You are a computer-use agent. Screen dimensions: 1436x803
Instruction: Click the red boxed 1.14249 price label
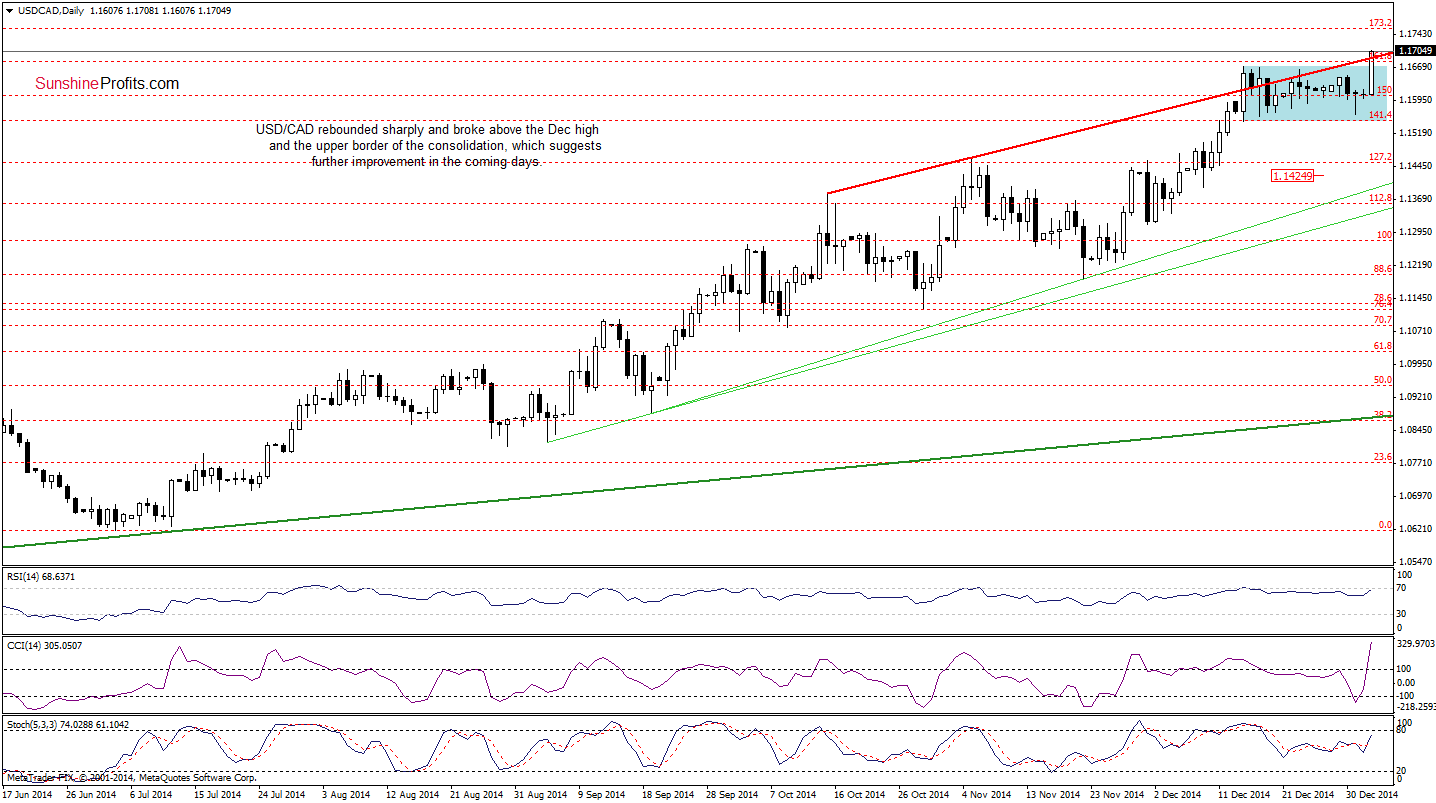1294,176
